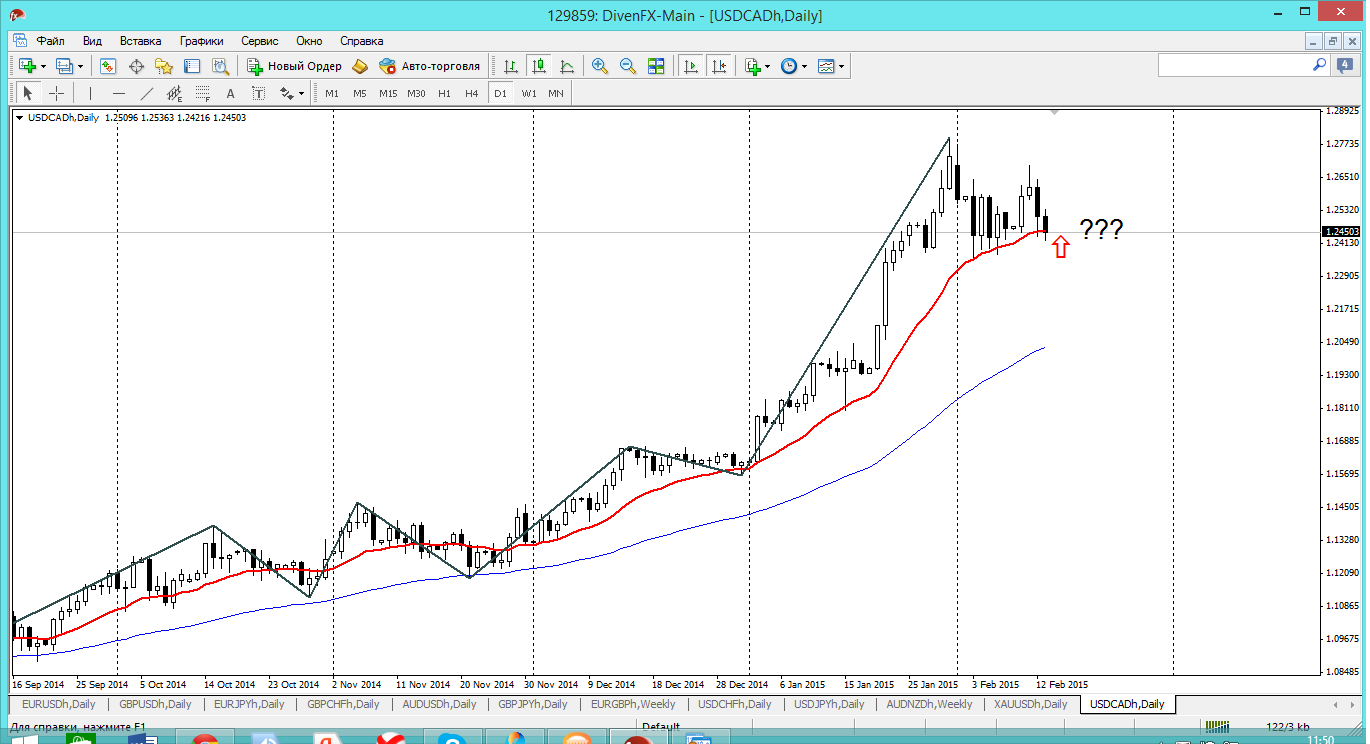Draw a horizontal line tool
Viewport: 1370px width, 744px height.
pos(119,93)
